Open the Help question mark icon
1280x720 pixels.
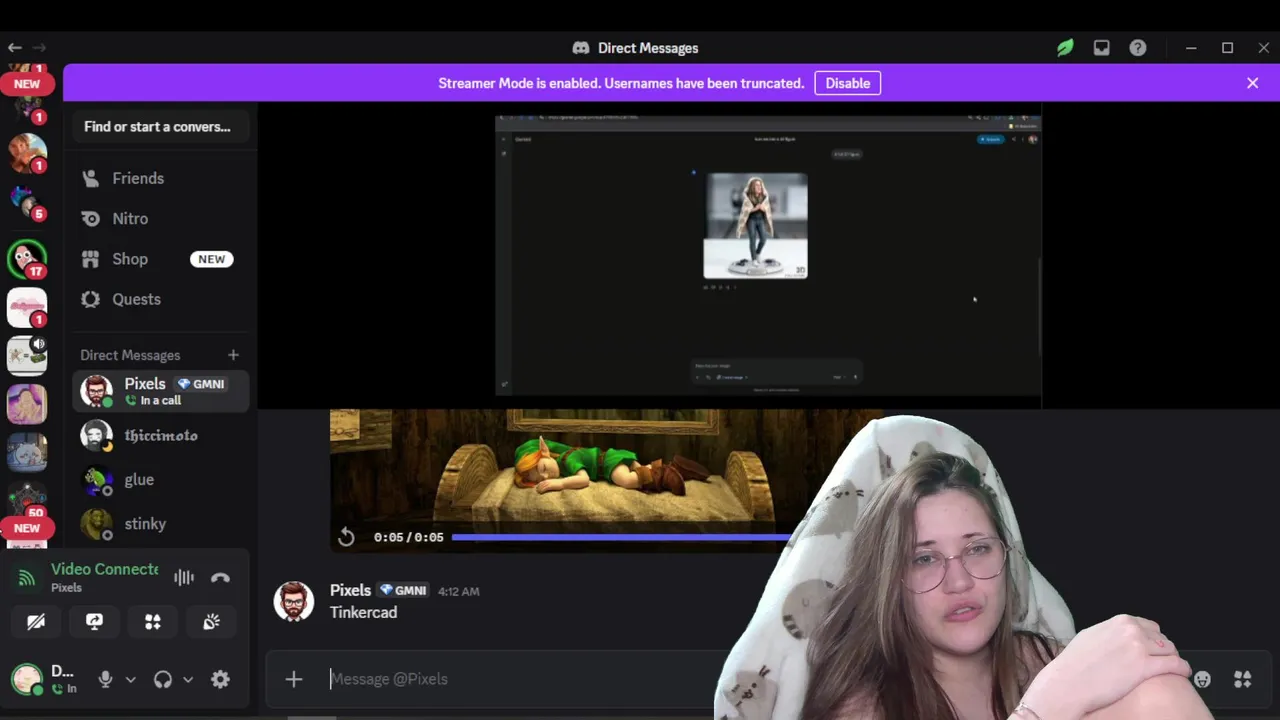(x=1138, y=48)
